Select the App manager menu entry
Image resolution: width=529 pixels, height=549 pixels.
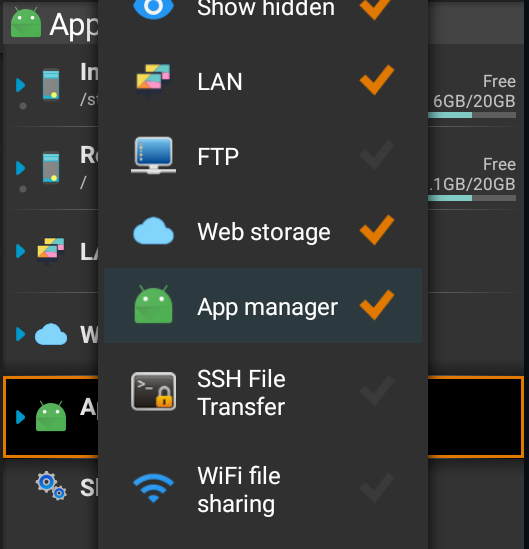click(x=263, y=305)
